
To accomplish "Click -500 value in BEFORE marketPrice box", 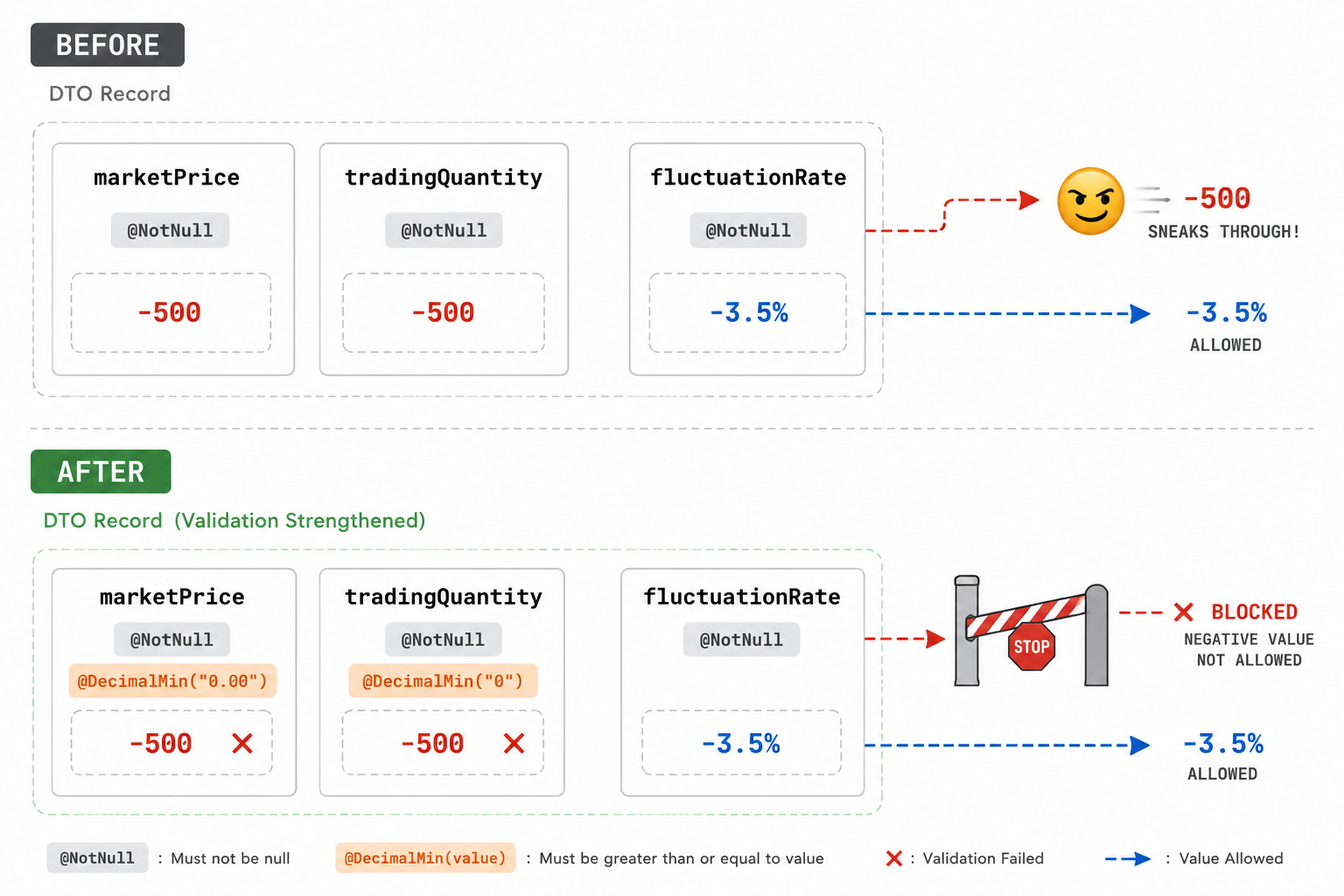I will tap(170, 312).
